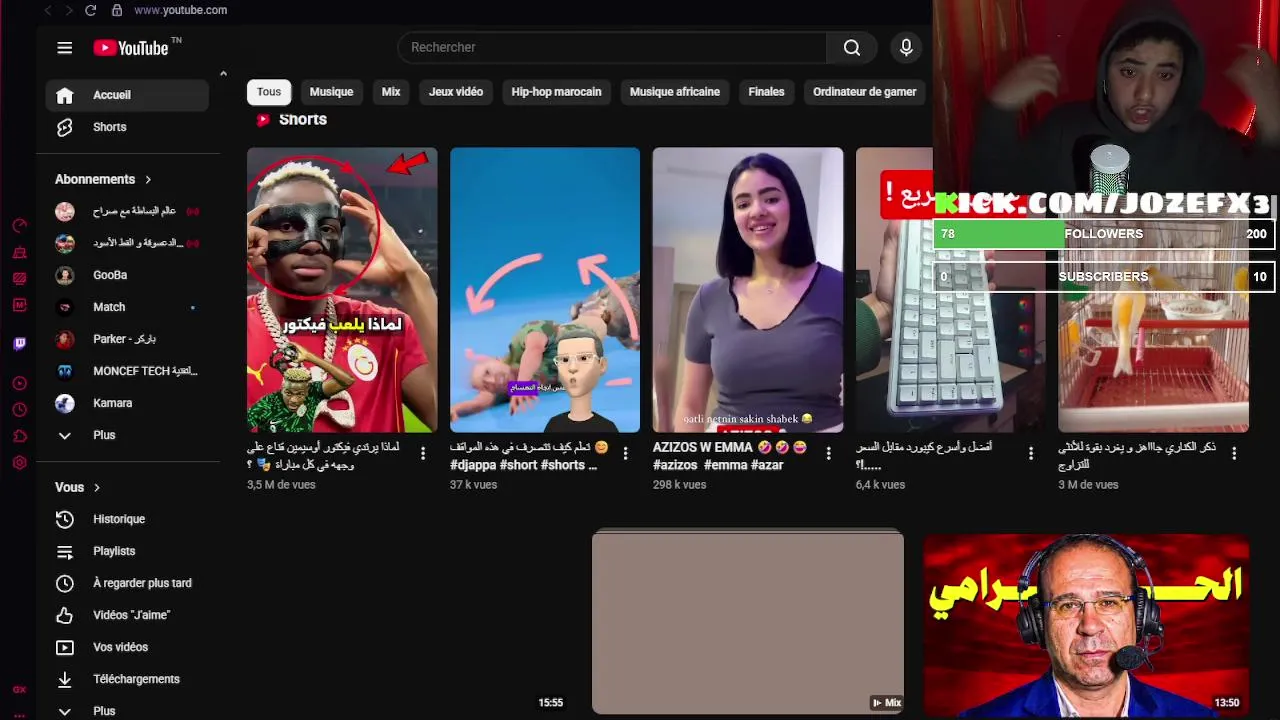This screenshot has width=1280, height=720.
Task: Open GooBa channel subscription
Action: click(x=127, y=275)
